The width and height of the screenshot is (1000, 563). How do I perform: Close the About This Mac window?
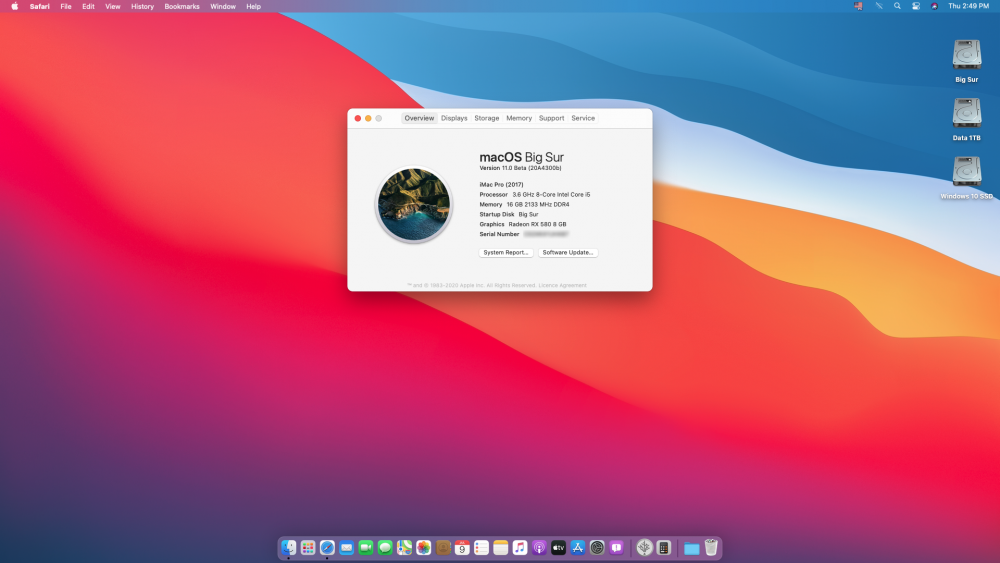pos(358,118)
